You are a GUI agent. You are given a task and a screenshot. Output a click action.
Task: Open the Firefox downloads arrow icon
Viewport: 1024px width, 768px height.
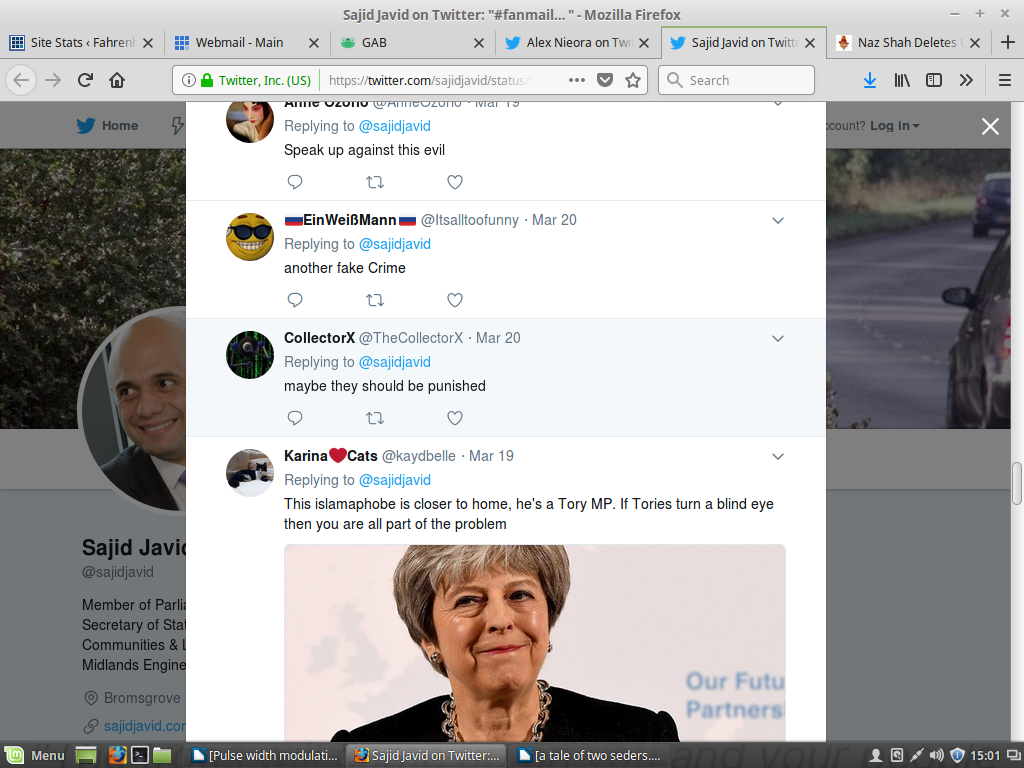870,80
